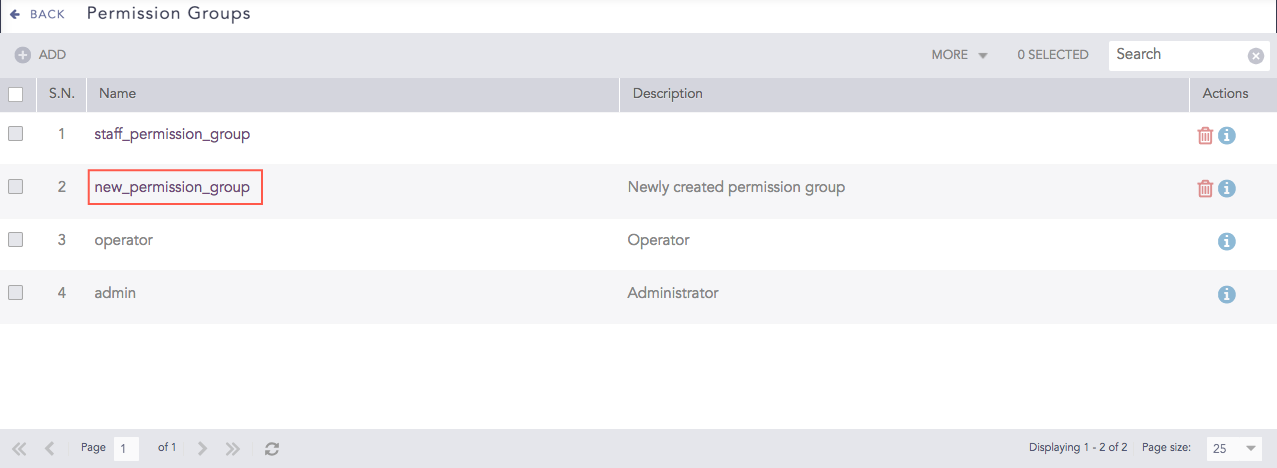
Task: Expand the MORE dropdown menu
Action: (959, 55)
